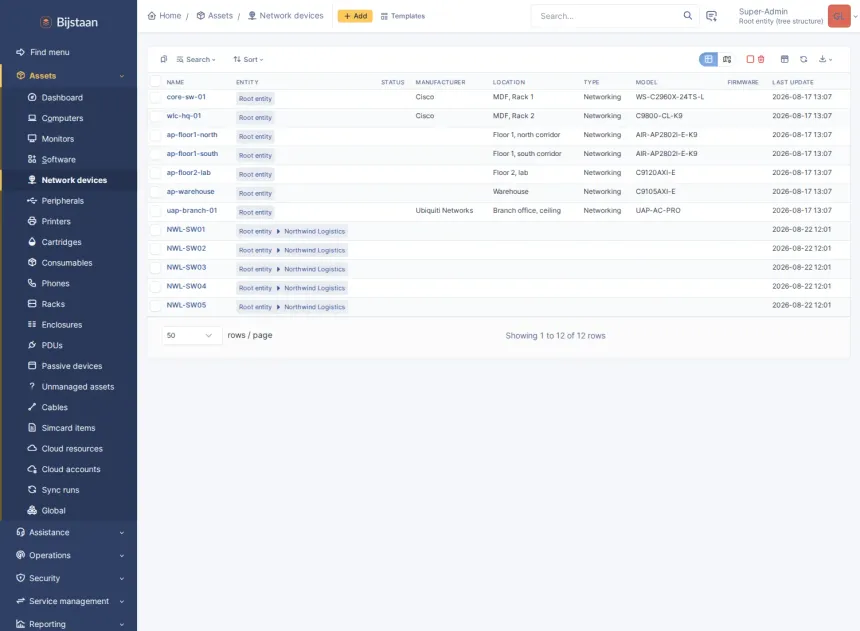Open the export download dropdown
860x631 pixels.
pos(825,59)
